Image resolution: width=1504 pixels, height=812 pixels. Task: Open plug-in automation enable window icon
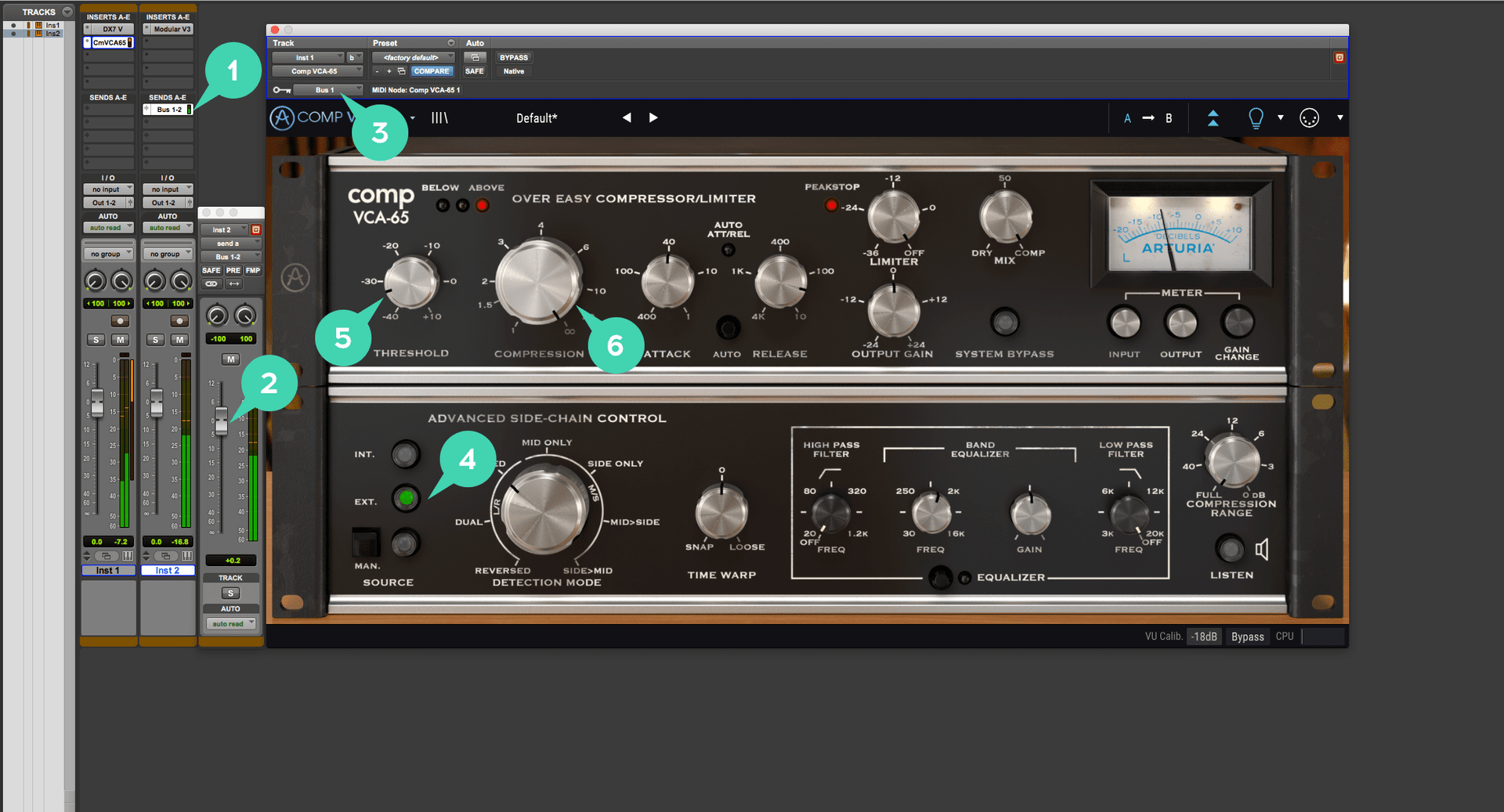click(x=475, y=58)
